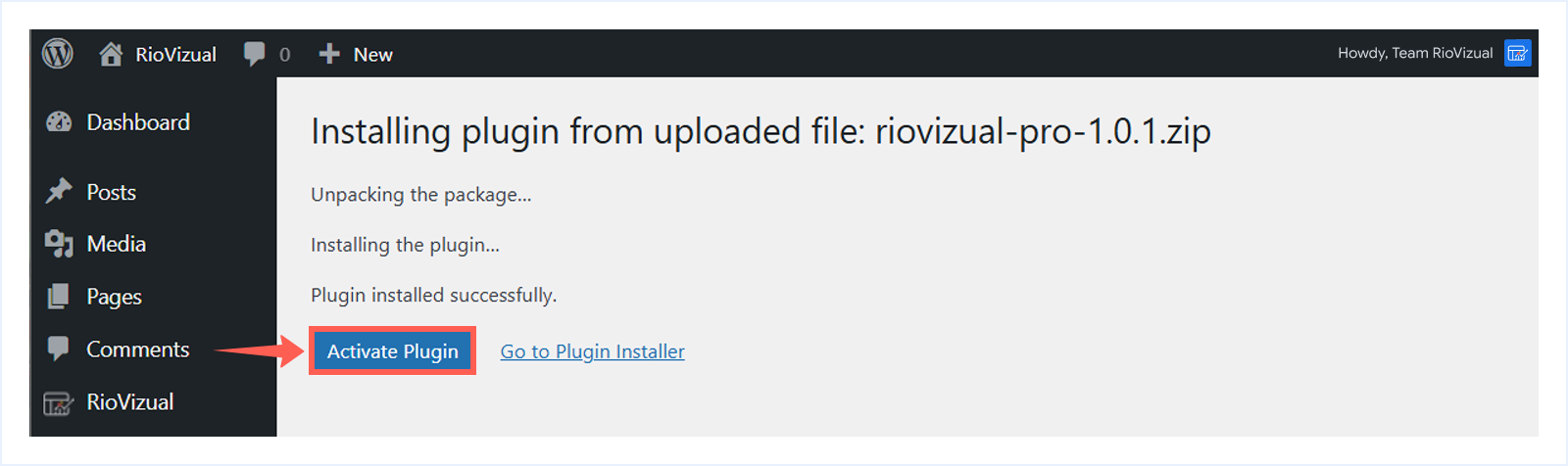Open the Media menu item
Viewport: 1568px width, 466px height.
[116, 244]
